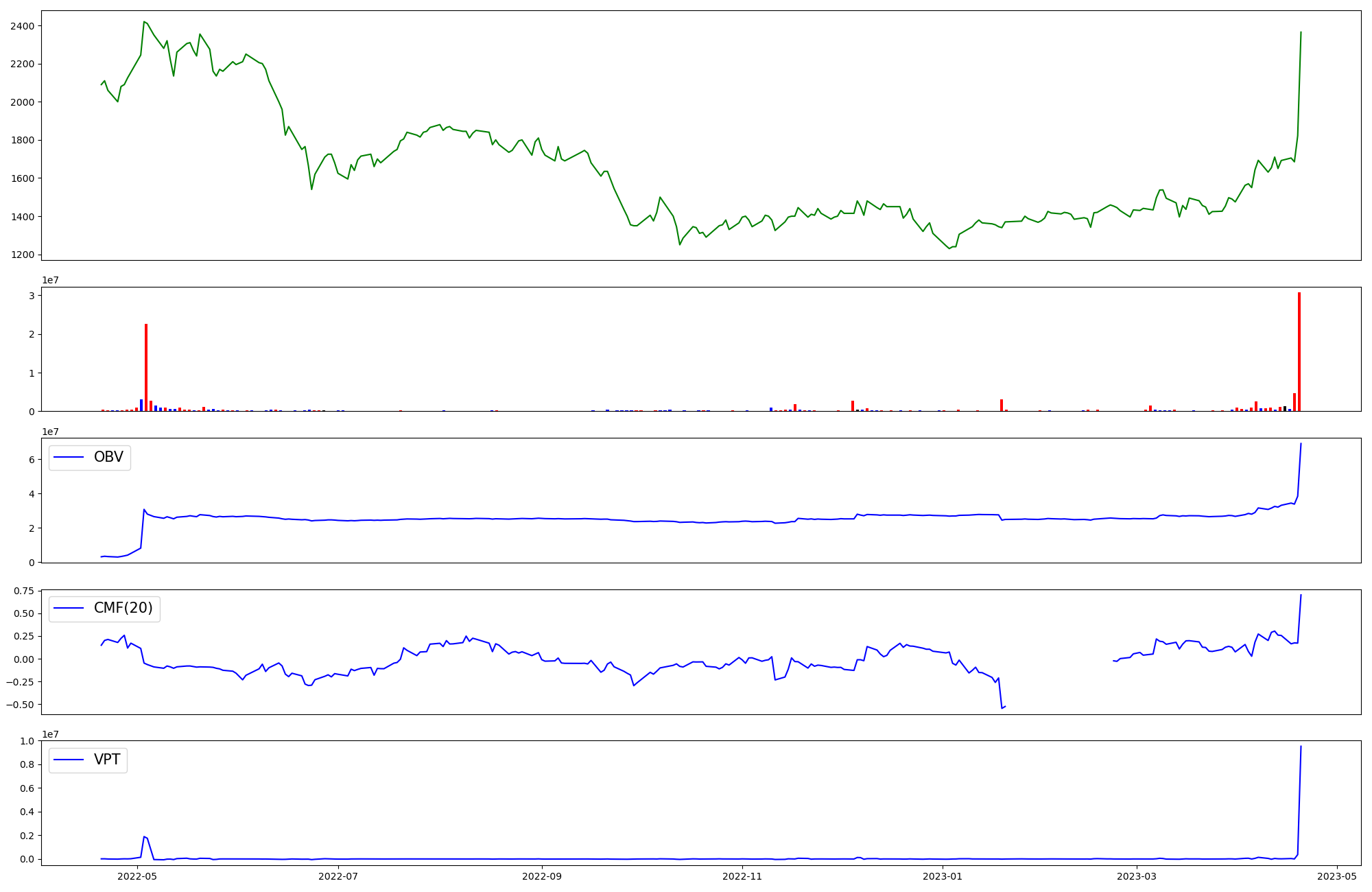Click the 3 tick on volume axis
The width and height of the screenshot is (1372, 892).
(32, 296)
